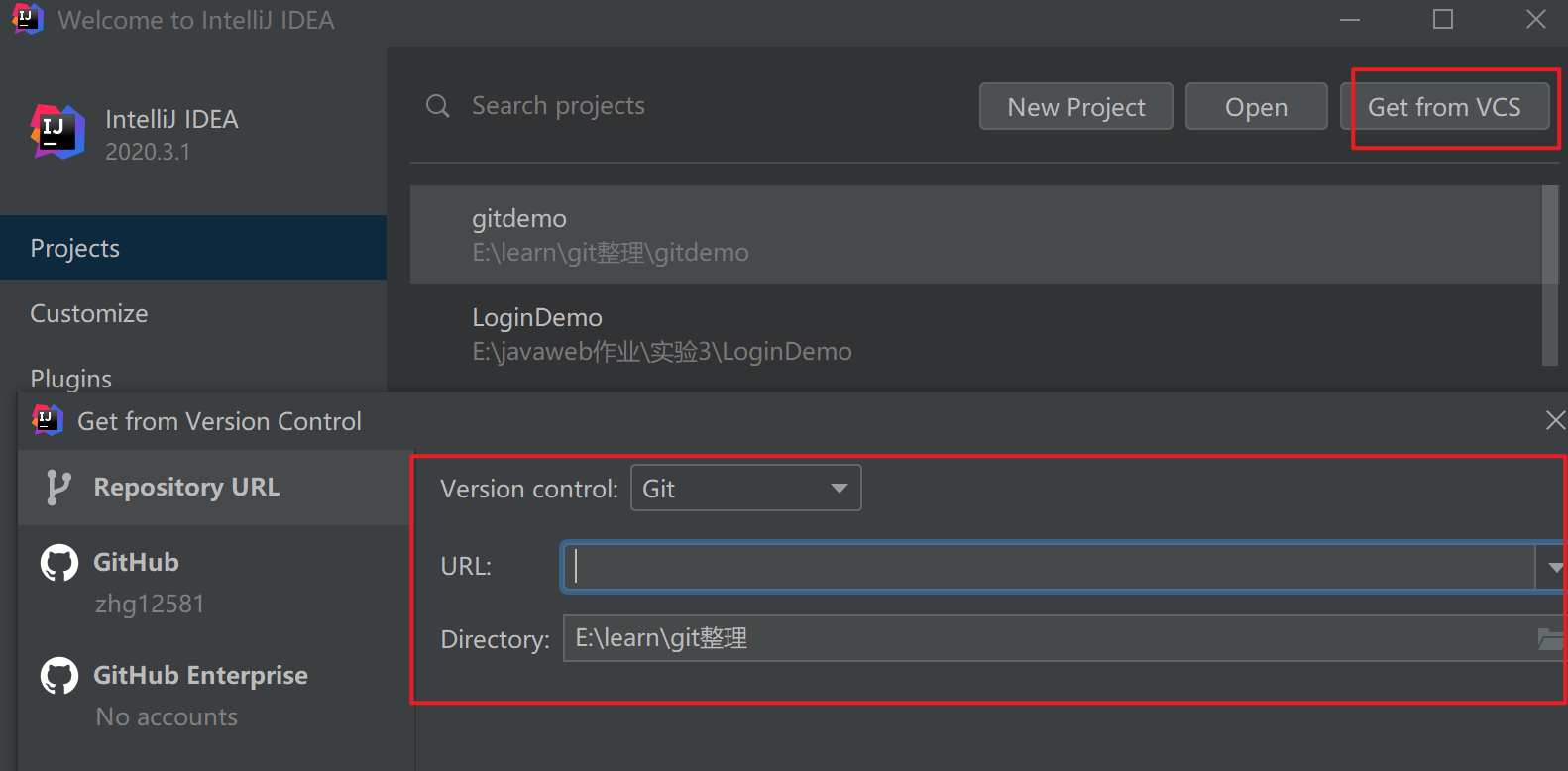Browse for directory using the folder icon

coord(1550,639)
